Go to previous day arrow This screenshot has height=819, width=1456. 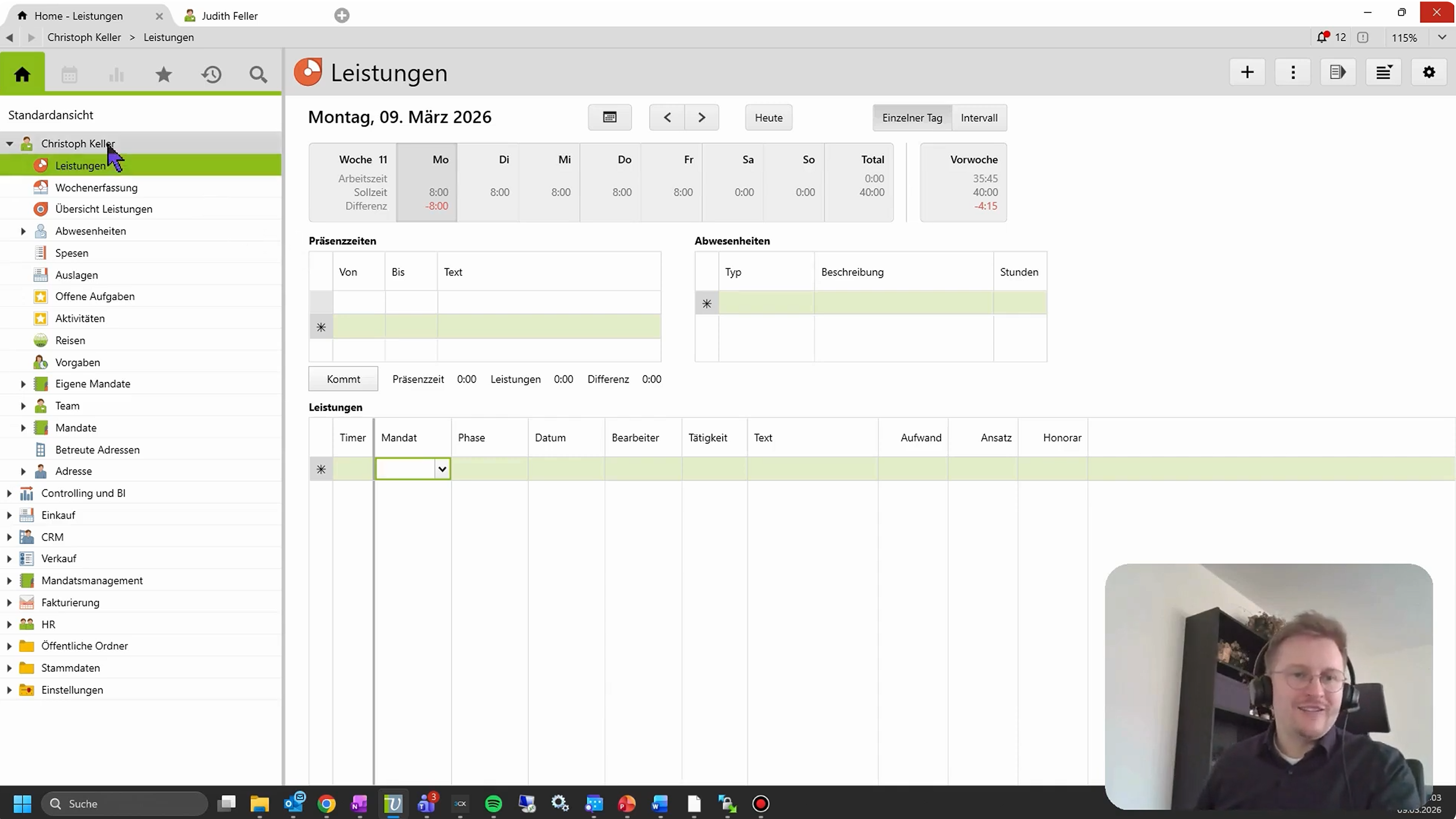[667, 117]
